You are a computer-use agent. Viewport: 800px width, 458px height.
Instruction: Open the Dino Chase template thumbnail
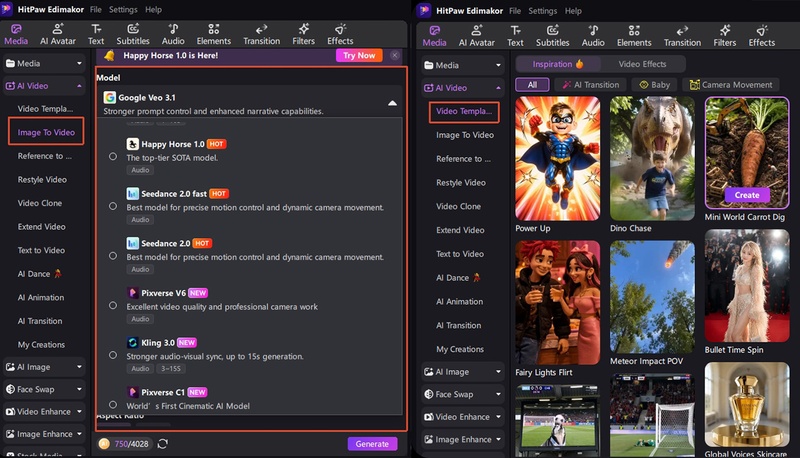652,159
